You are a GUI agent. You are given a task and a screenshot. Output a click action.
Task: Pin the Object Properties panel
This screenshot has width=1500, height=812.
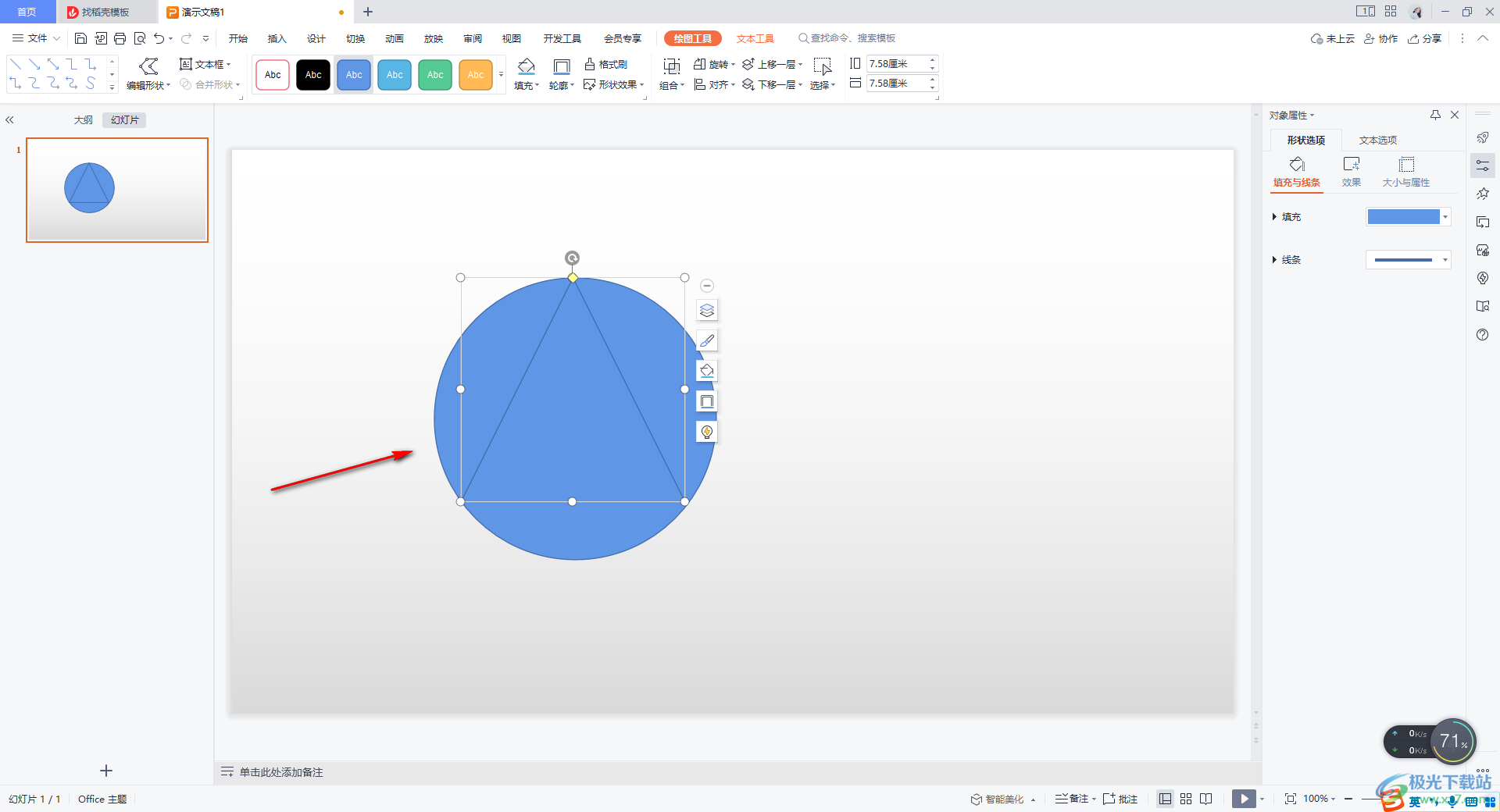point(1435,115)
